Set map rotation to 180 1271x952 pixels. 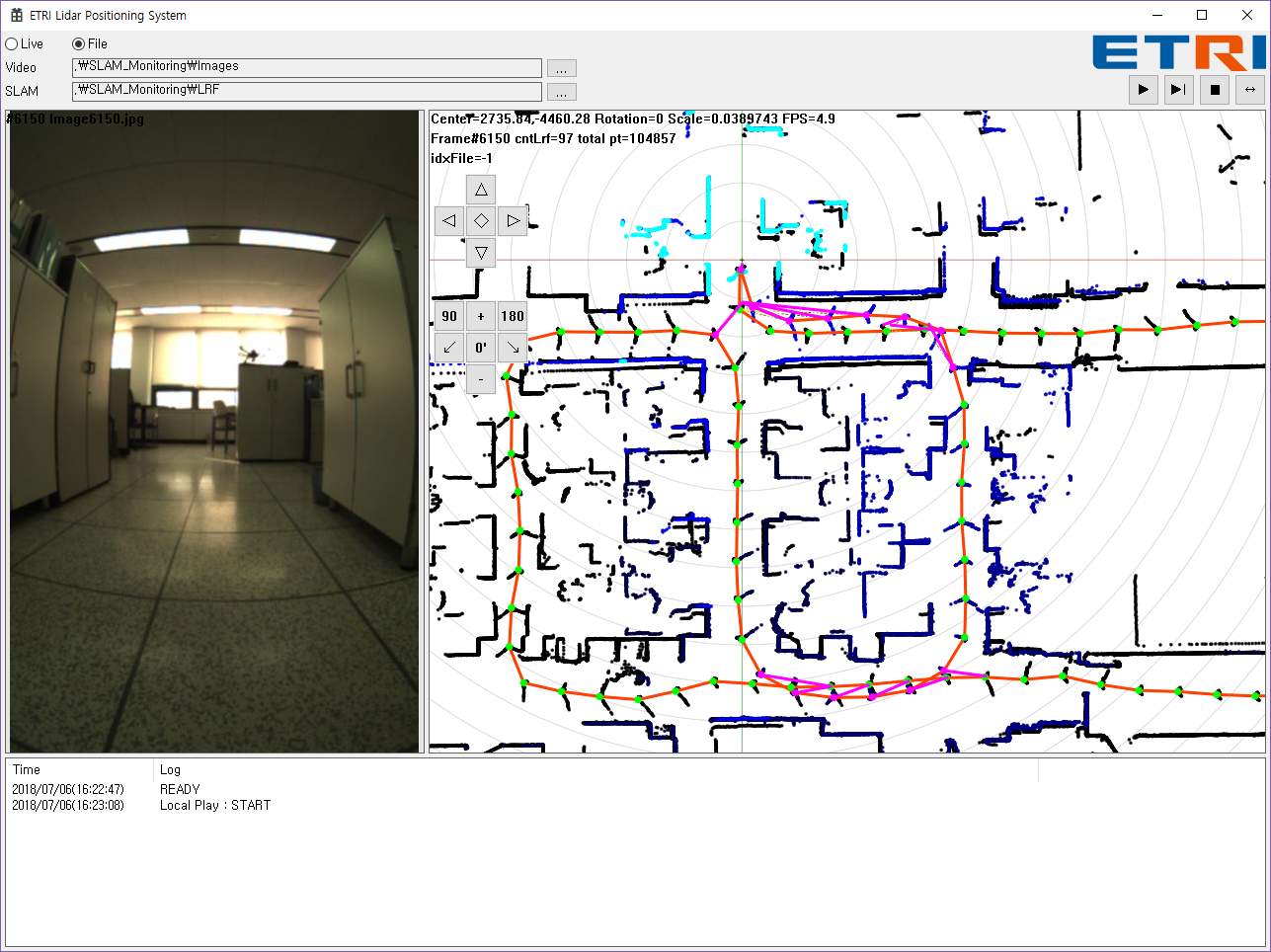click(x=513, y=316)
